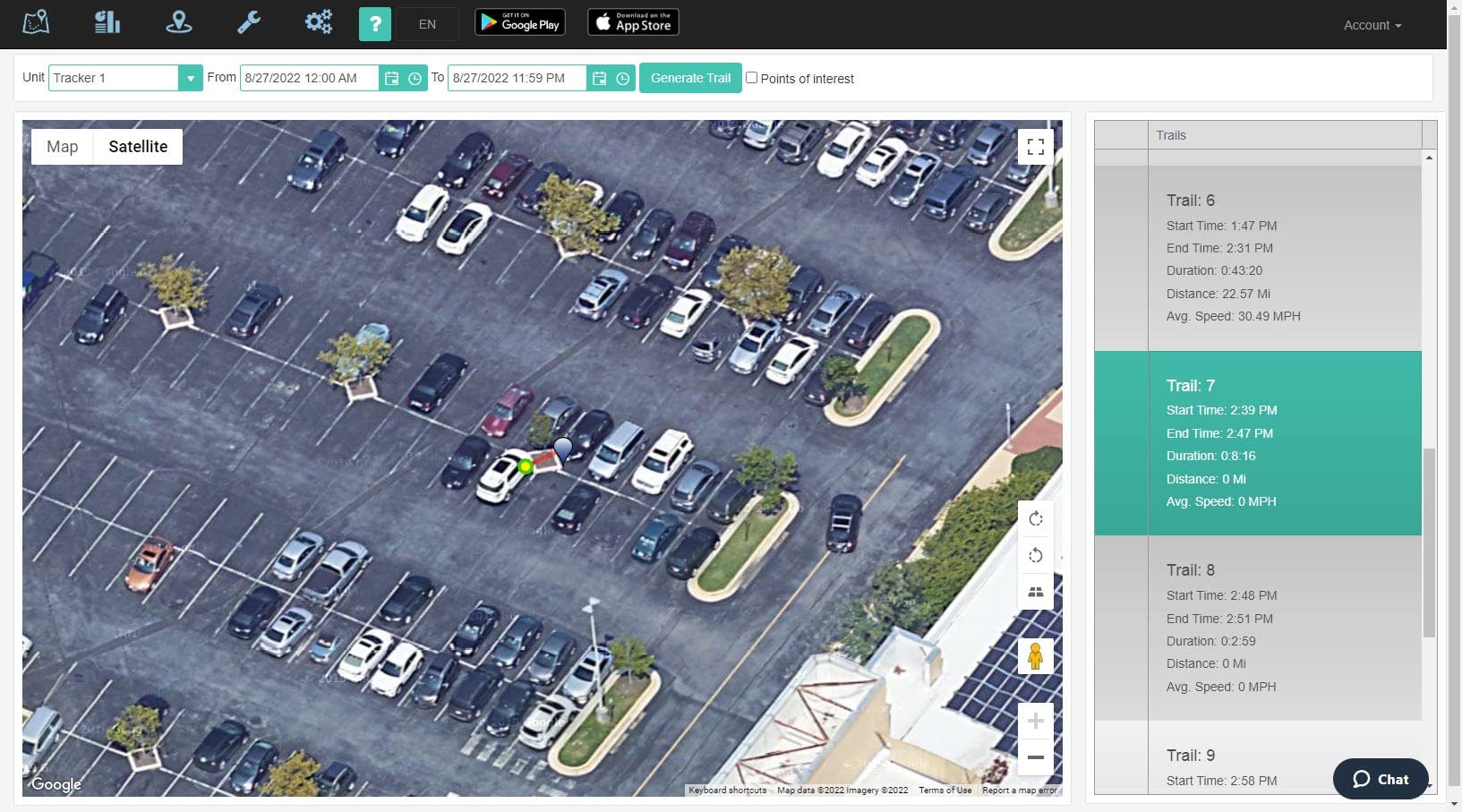Screen dimensions: 1462x812
Task: Open the Google Play download badge
Action: (520, 22)
